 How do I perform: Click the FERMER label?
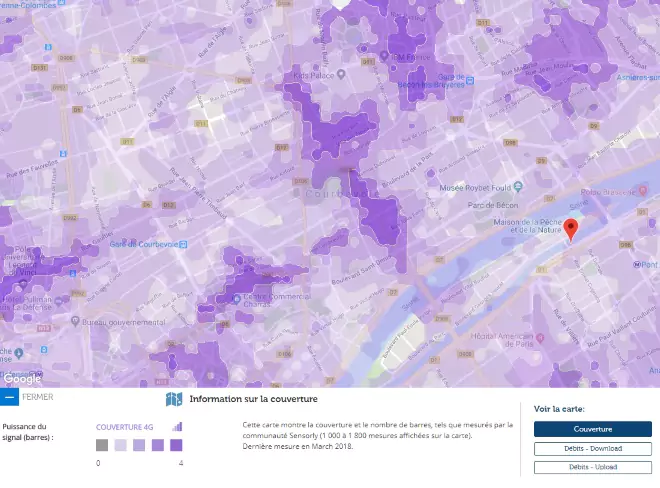pyautogui.click(x=37, y=397)
